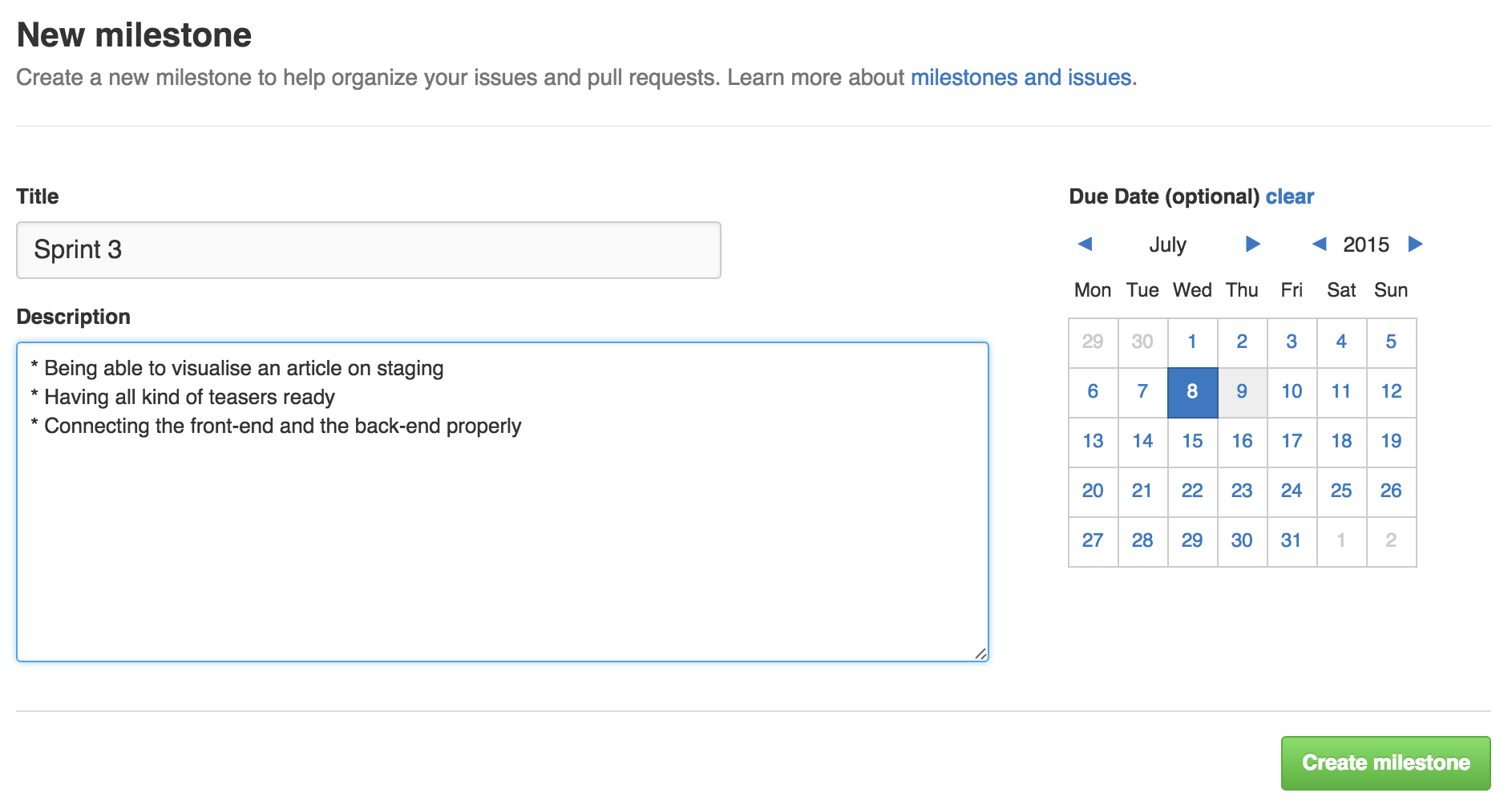Choose July 15 on the calendar
Image resolution: width=1512 pixels, height=809 pixels.
click(x=1192, y=442)
